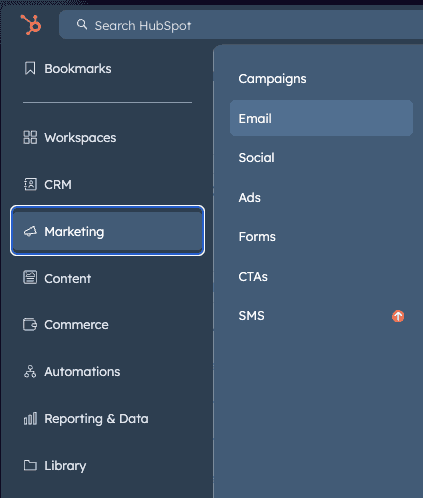Focus the Search HubSpot field
The height and width of the screenshot is (498, 423).
click(241, 25)
